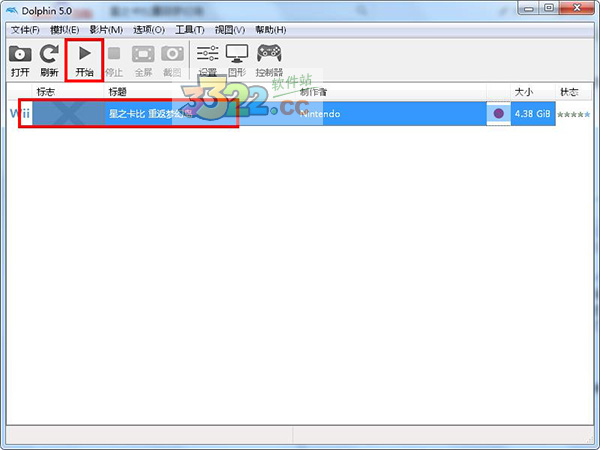Screen dimensions: 600x450
Task: Sort by 标志 column header
Action: click(x=68, y=92)
